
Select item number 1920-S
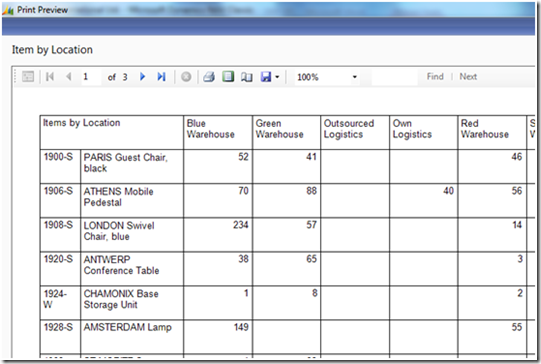(x=60, y=268)
